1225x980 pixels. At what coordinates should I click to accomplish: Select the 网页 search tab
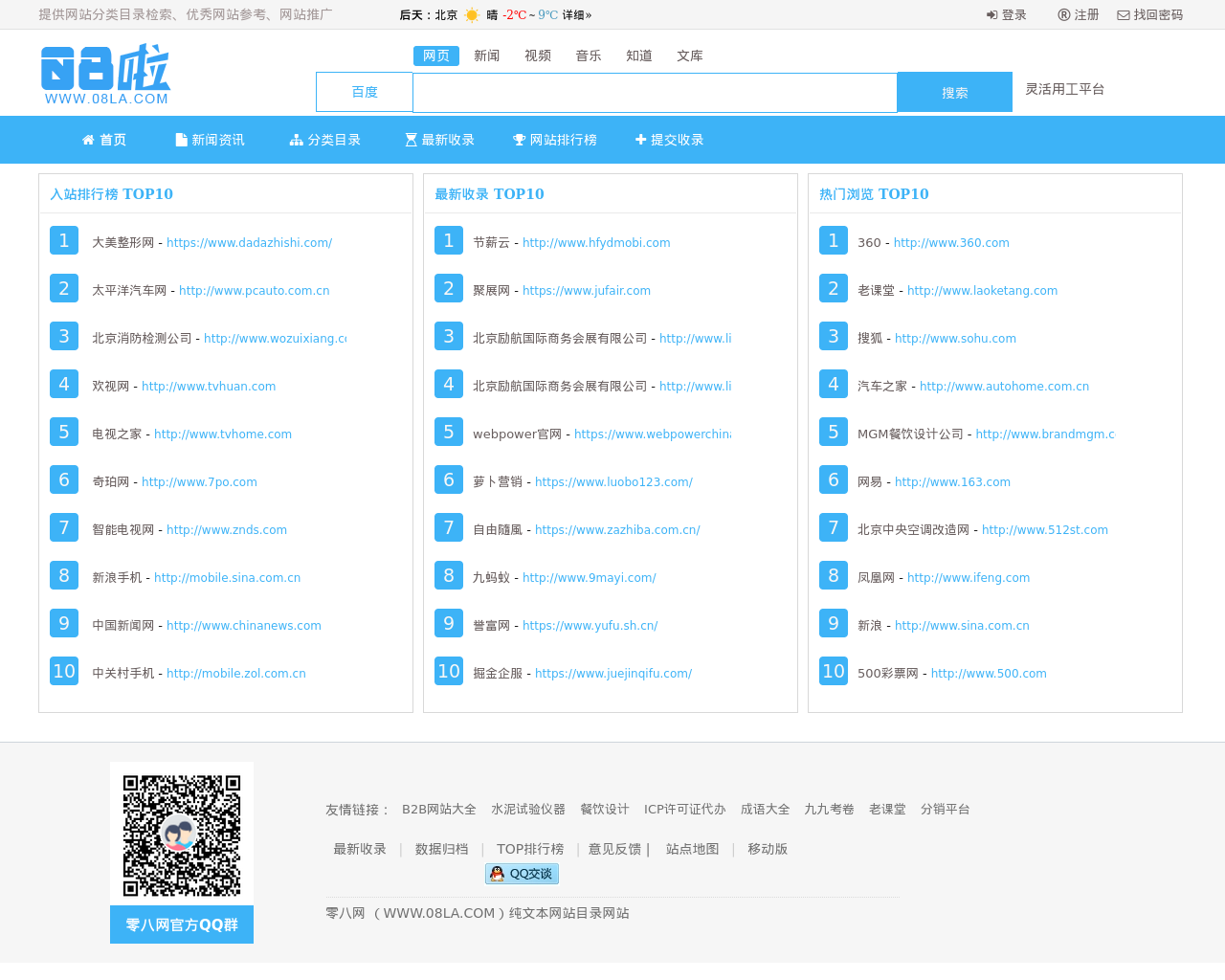(x=436, y=56)
